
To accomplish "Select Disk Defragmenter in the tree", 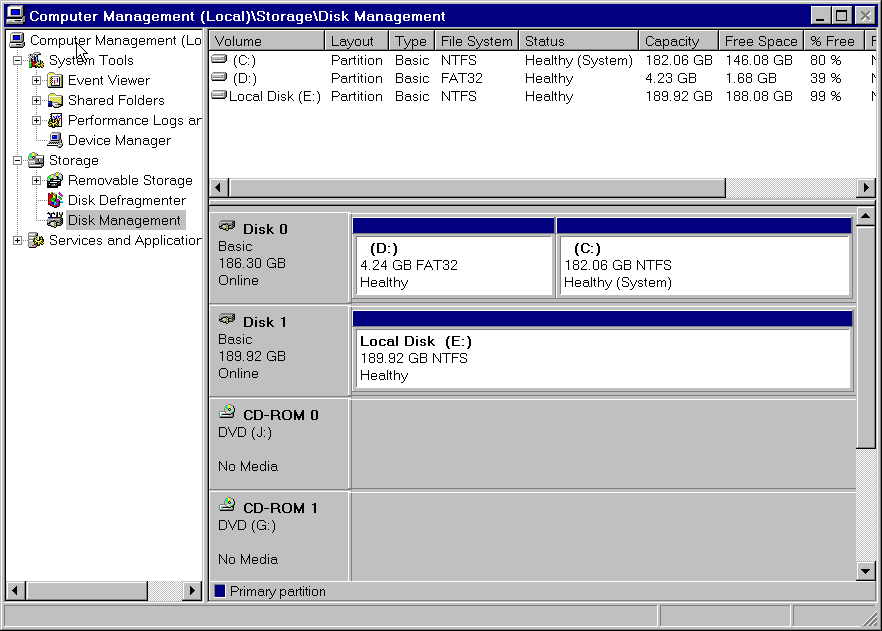I will pos(127,201).
